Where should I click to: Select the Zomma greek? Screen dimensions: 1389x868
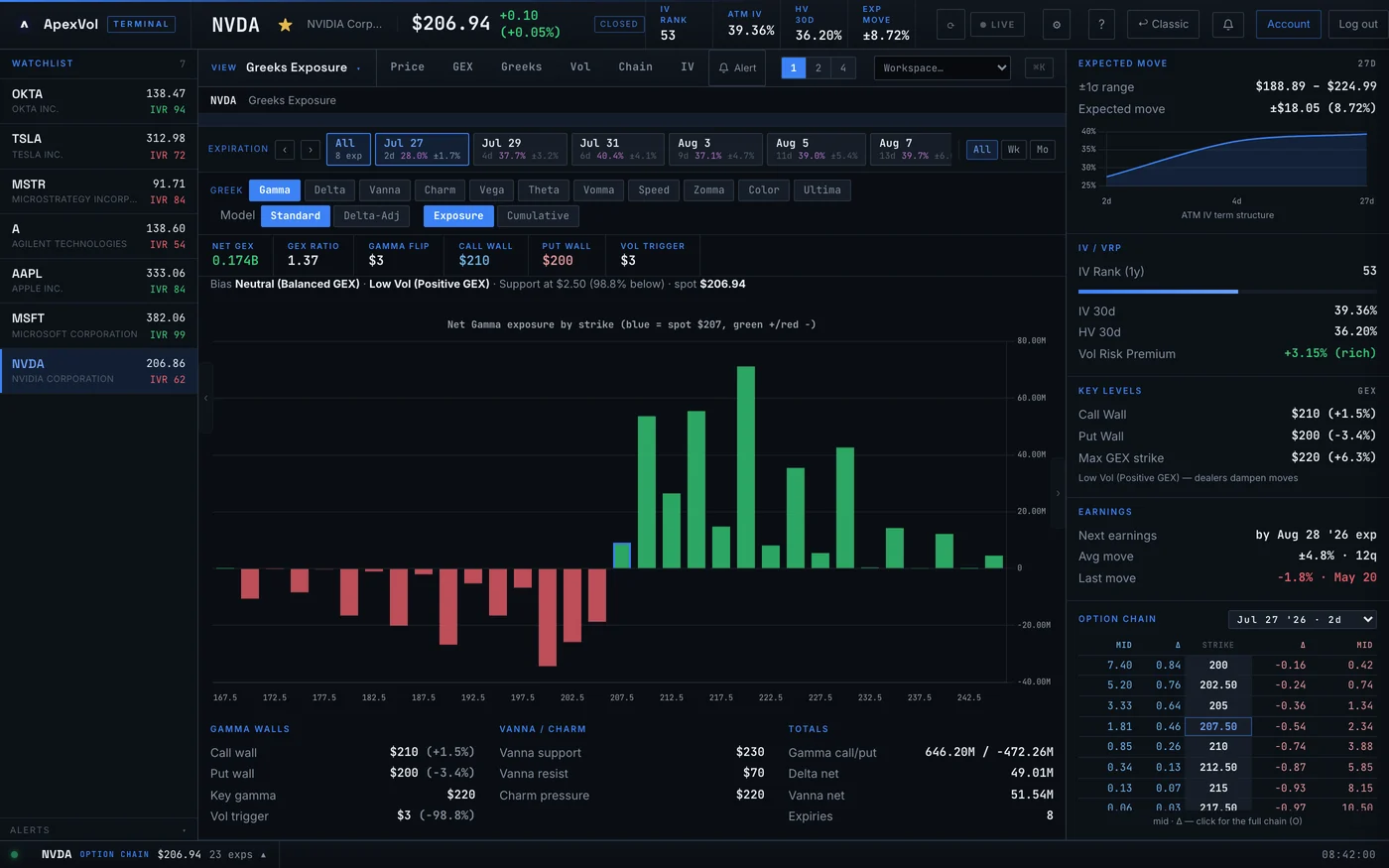click(x=708, y=190)
